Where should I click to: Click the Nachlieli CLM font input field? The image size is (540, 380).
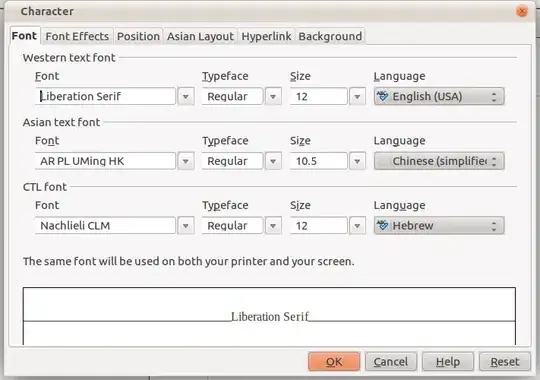pos(105,226)
